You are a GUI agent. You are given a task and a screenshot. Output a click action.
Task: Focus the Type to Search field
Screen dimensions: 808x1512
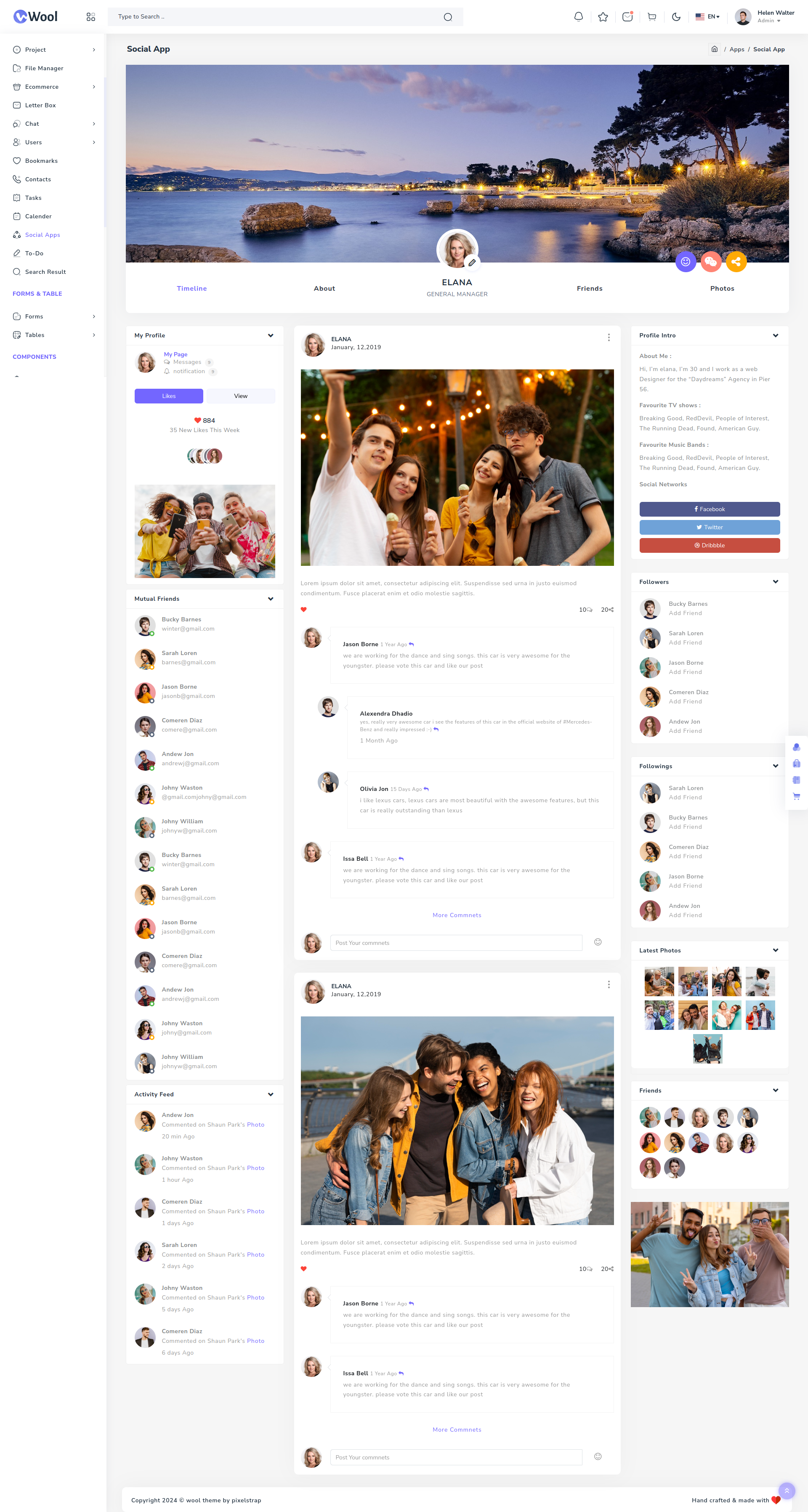point(285,17)
